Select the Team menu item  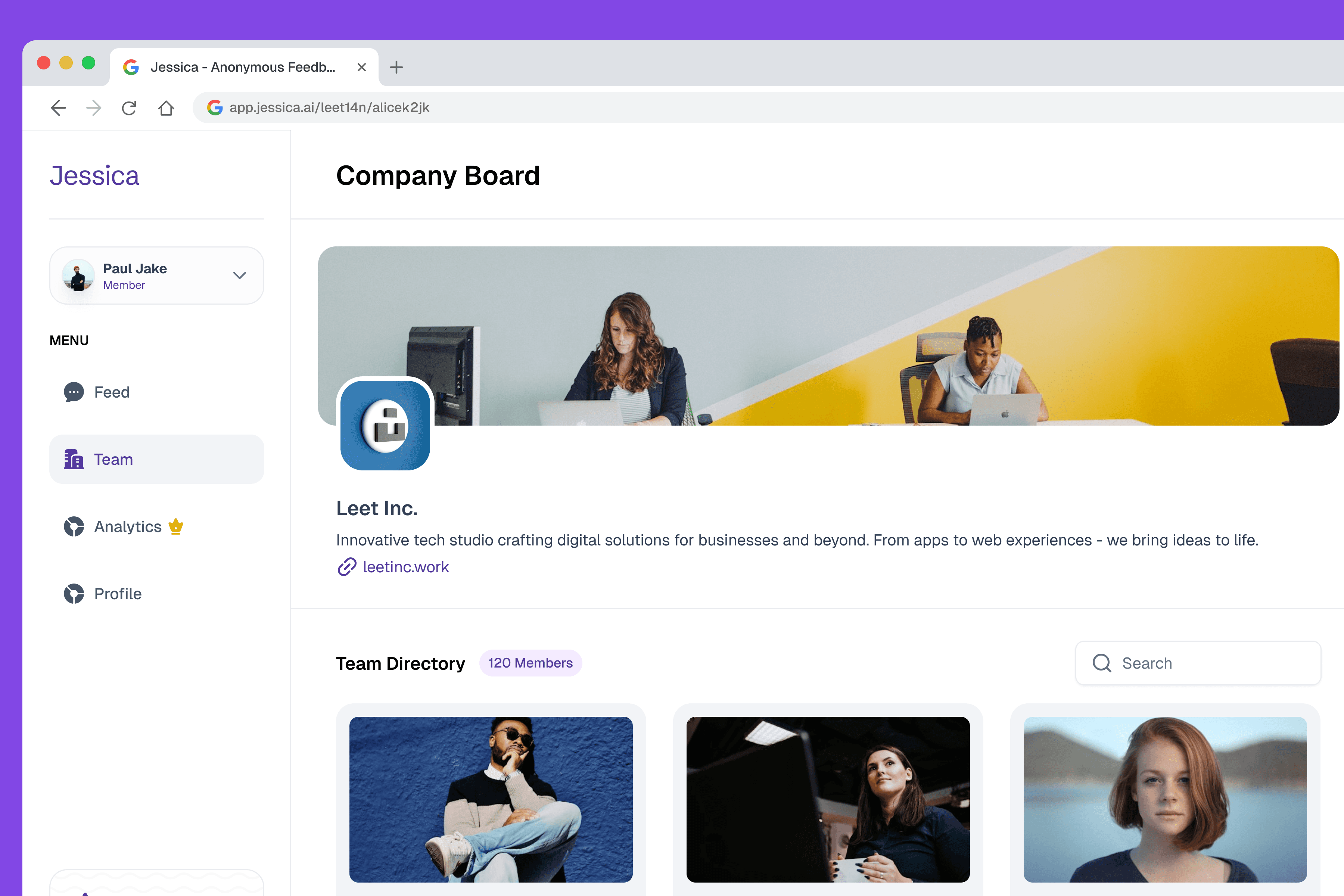point(156,460)
